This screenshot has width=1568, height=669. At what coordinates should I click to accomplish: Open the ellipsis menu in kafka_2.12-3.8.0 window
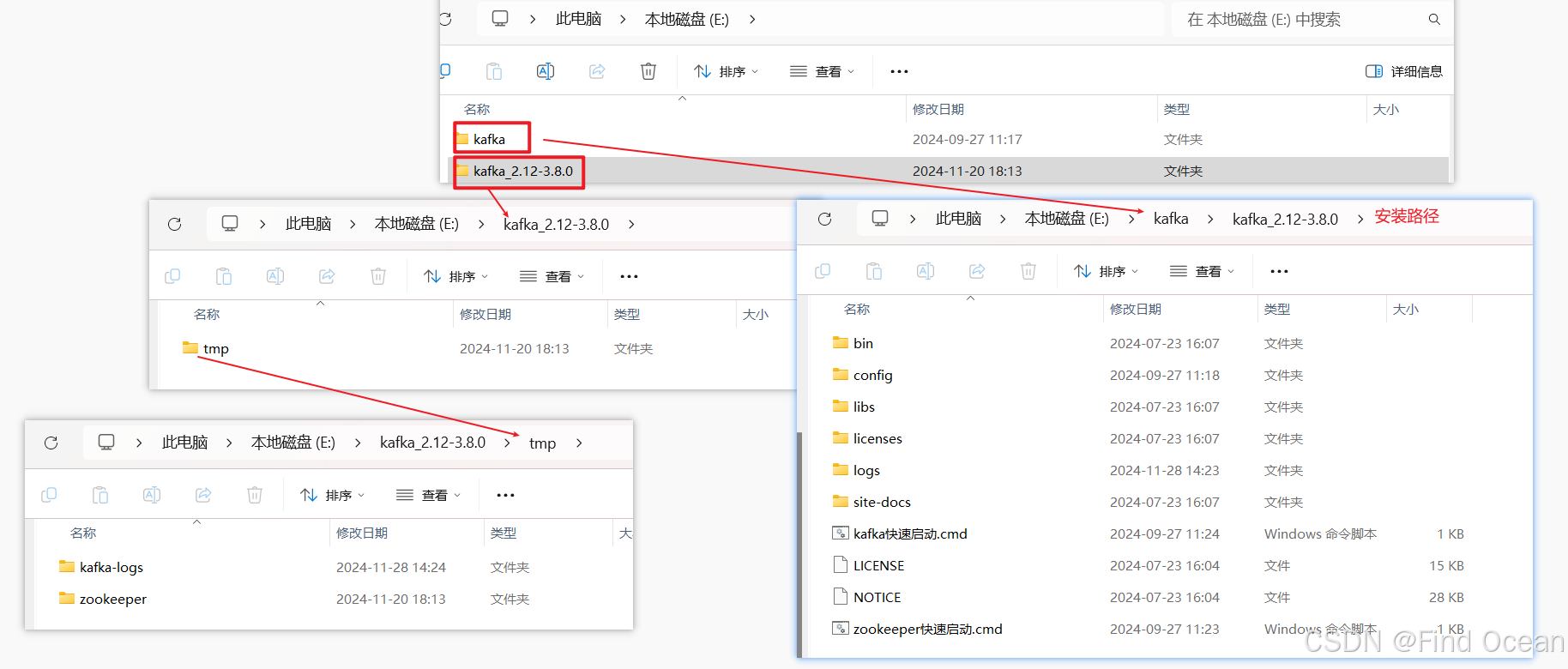click(x=629, y=276)
